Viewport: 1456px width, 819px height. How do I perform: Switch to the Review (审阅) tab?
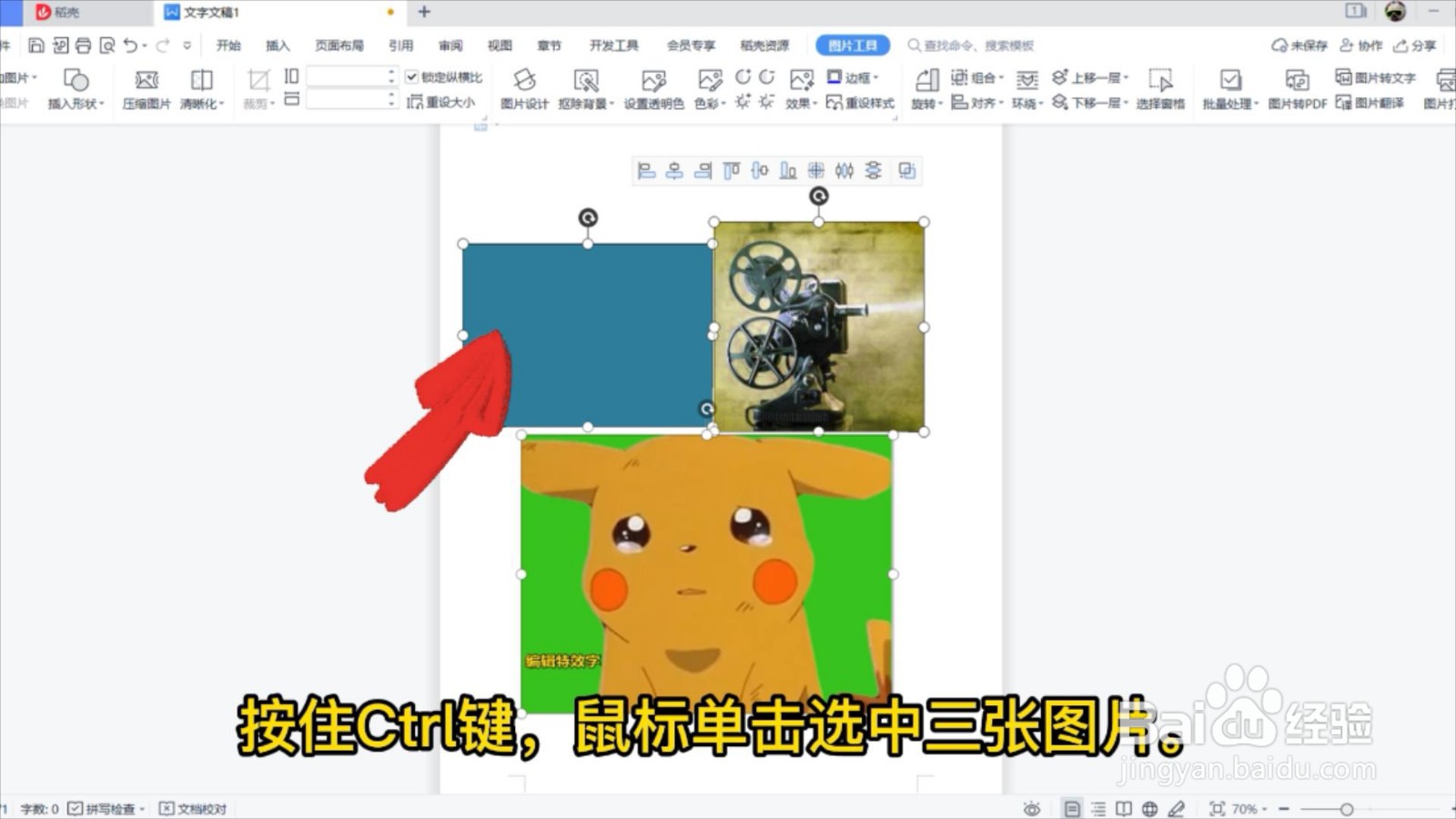(x=450, y=45)
